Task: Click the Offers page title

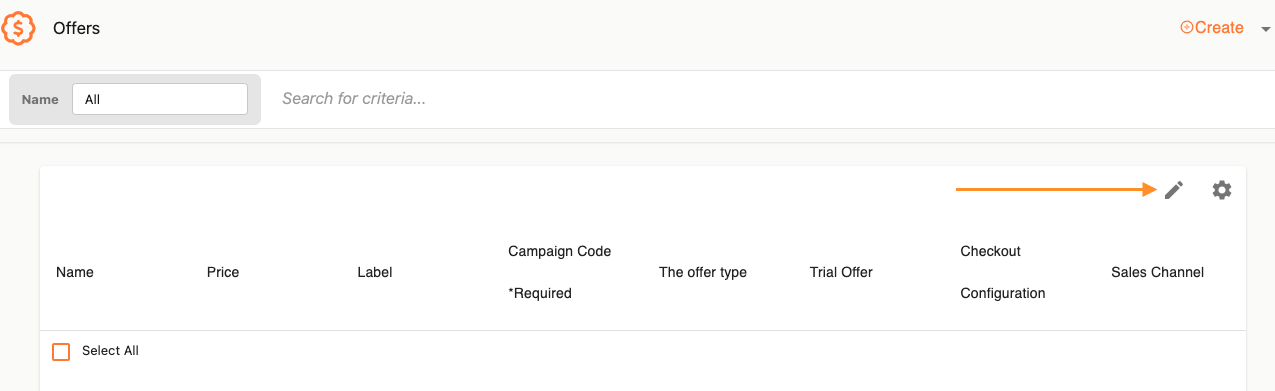Action: (77, 28)
